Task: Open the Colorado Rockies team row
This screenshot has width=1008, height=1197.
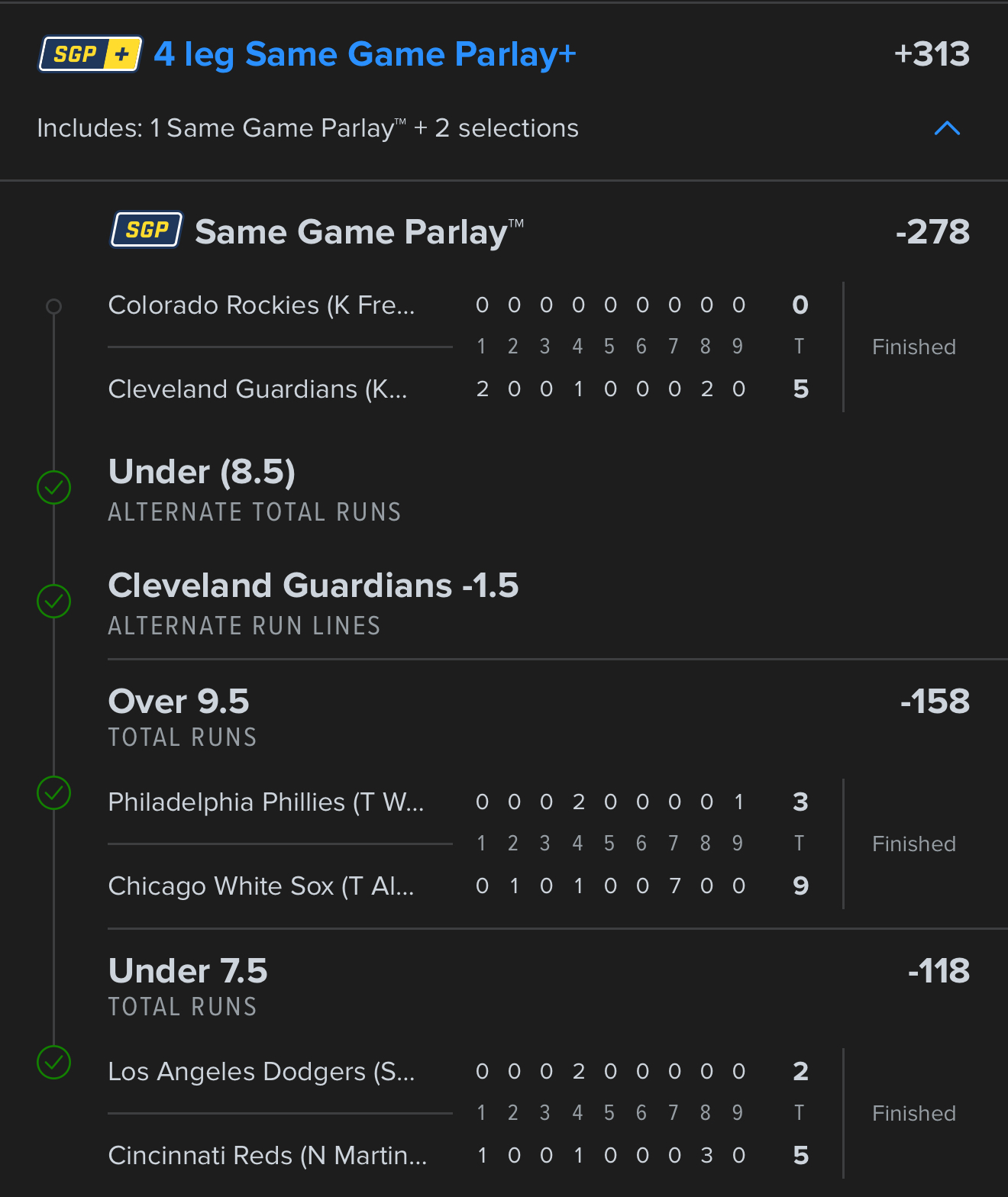Action: 458,305
